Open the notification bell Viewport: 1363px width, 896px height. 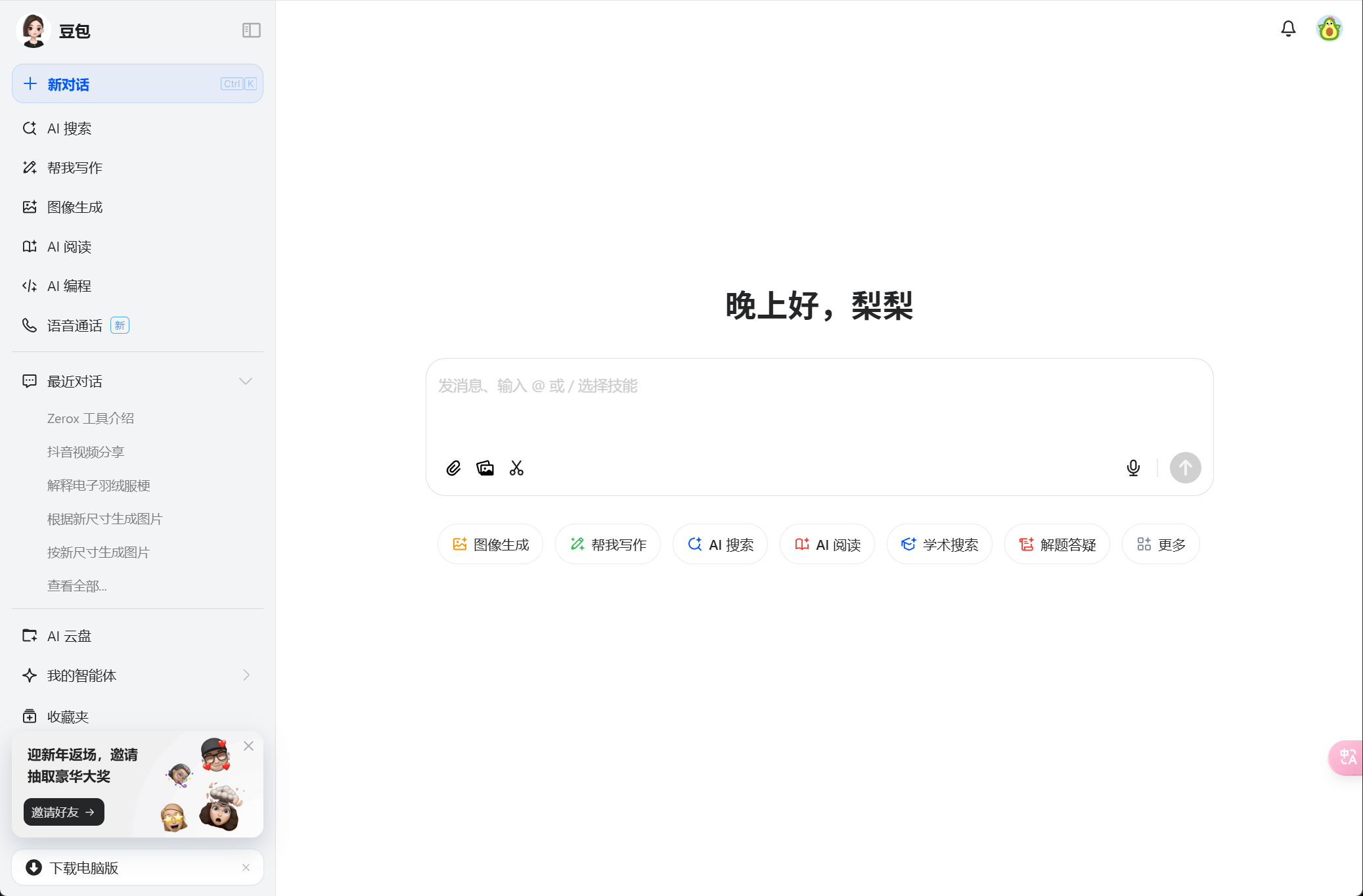click(x=1288, y=28)
